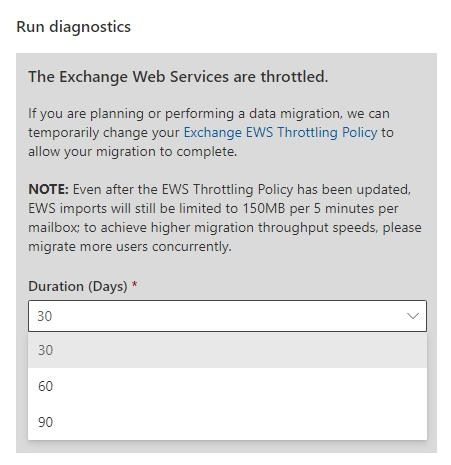
Task: Collapse the Duration dropdown using its chevron arrow
Action: pyautogui.click(x=413, y=316)
